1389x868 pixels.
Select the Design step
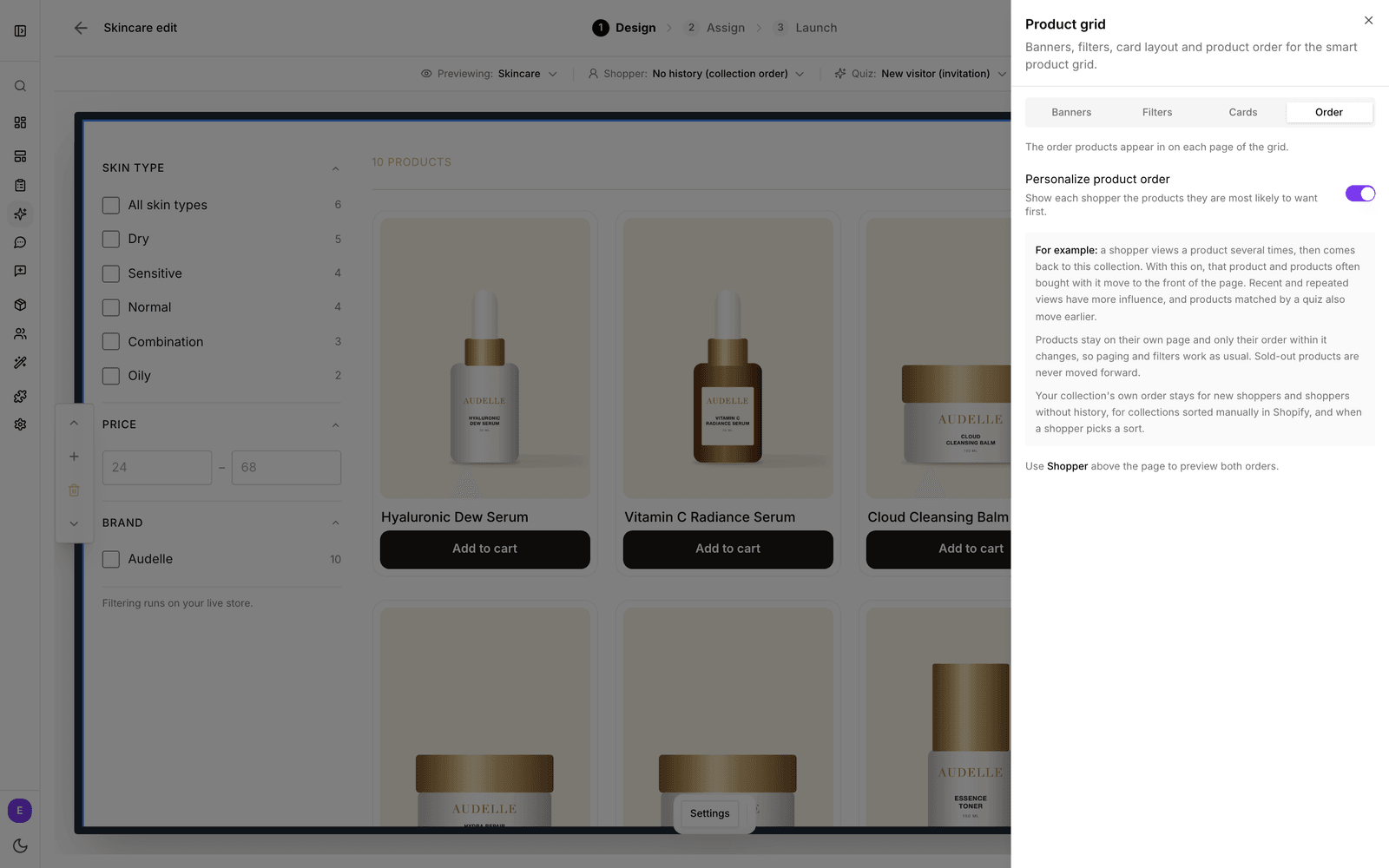[x=623, y=28]
